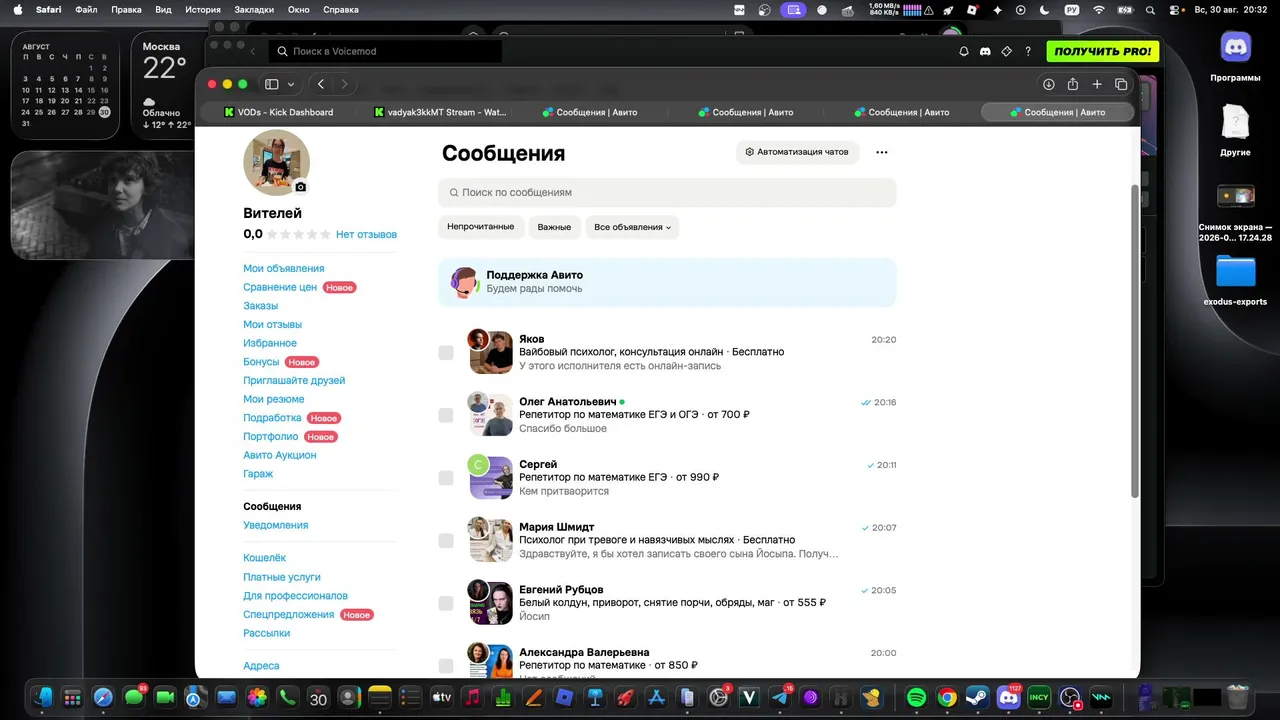Open Мария Шмидт conversation avatar
Viewport: 1280px width, 720px height.
tap(490, 540)
